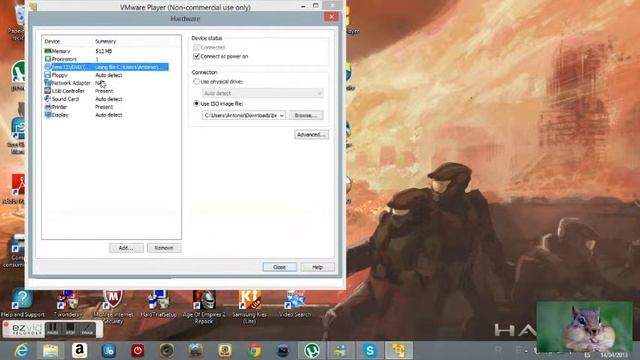Select the Processors device icon
640x360 pixels.
click(48, 59)
